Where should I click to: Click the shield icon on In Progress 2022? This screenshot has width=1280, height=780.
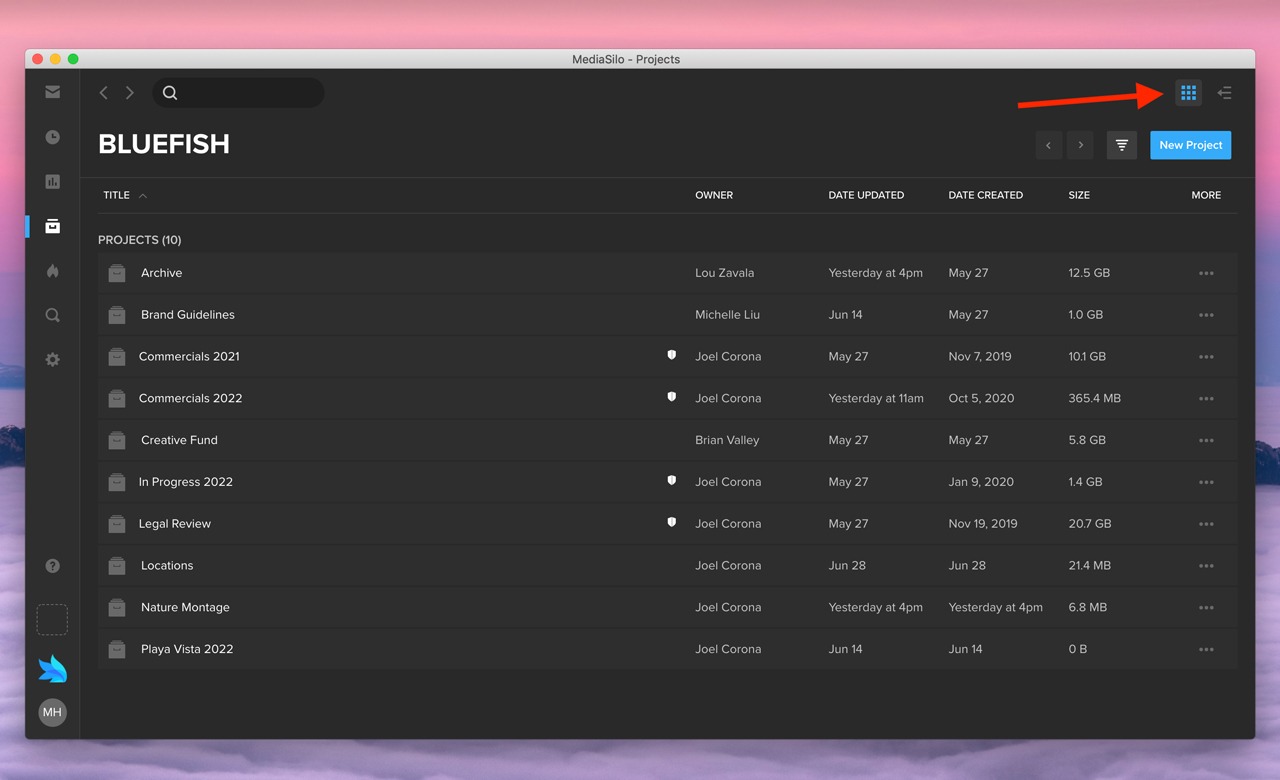(x=672, y=481)
